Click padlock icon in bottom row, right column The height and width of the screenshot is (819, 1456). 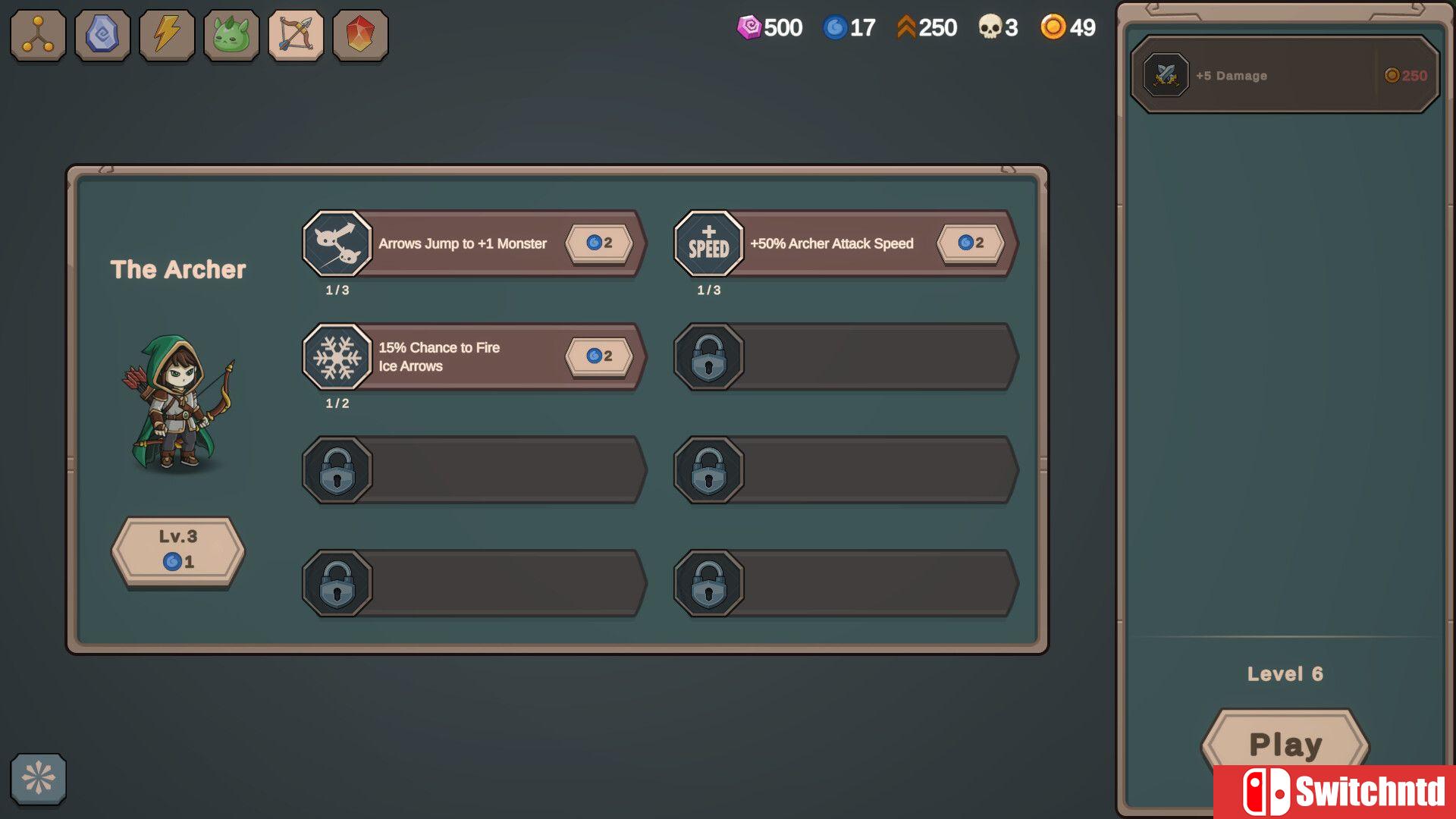[x=708, y=583]
